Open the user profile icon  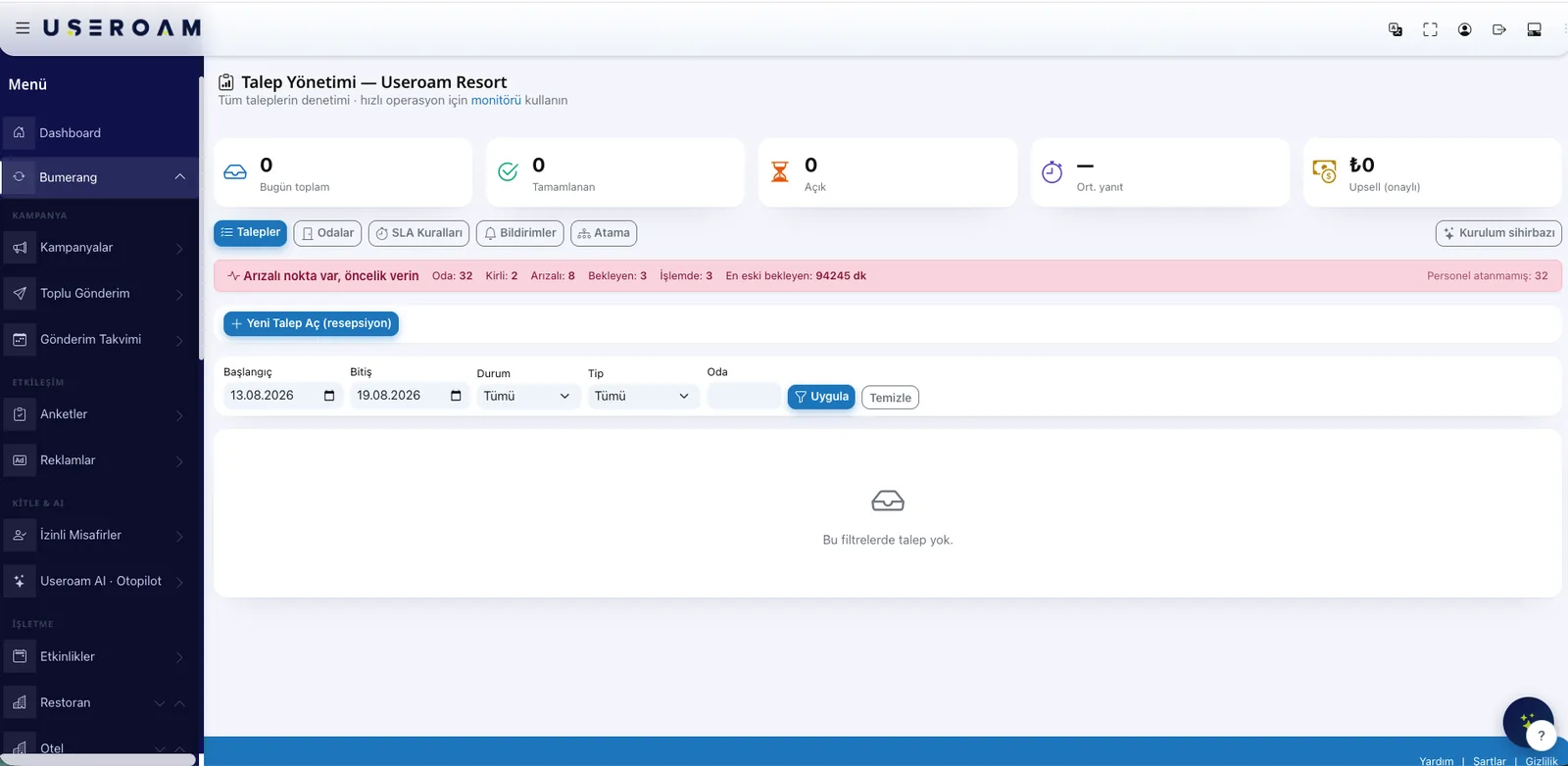click(1465, 29)
